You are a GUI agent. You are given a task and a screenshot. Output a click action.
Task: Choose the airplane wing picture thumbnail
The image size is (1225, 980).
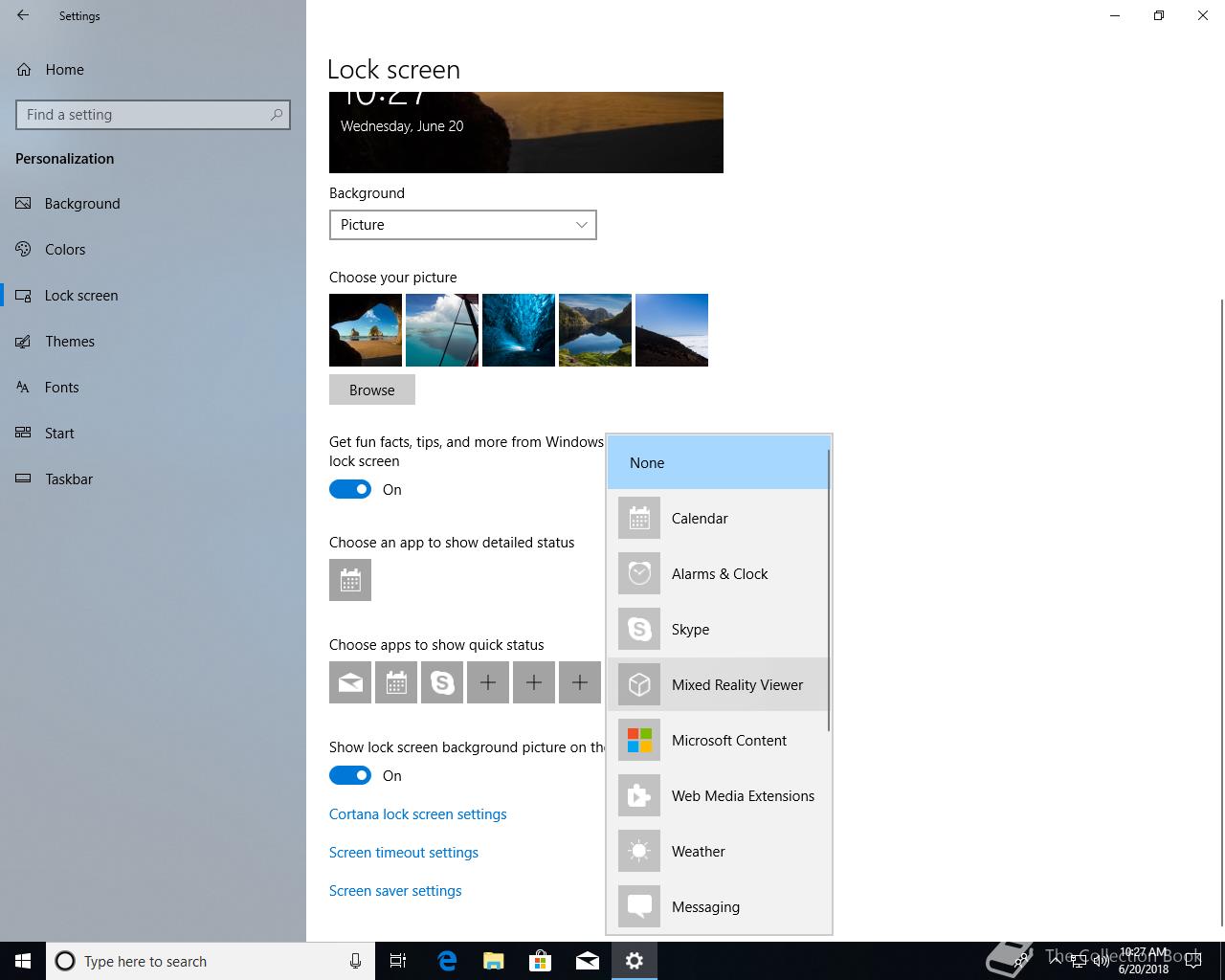(442, 330)
